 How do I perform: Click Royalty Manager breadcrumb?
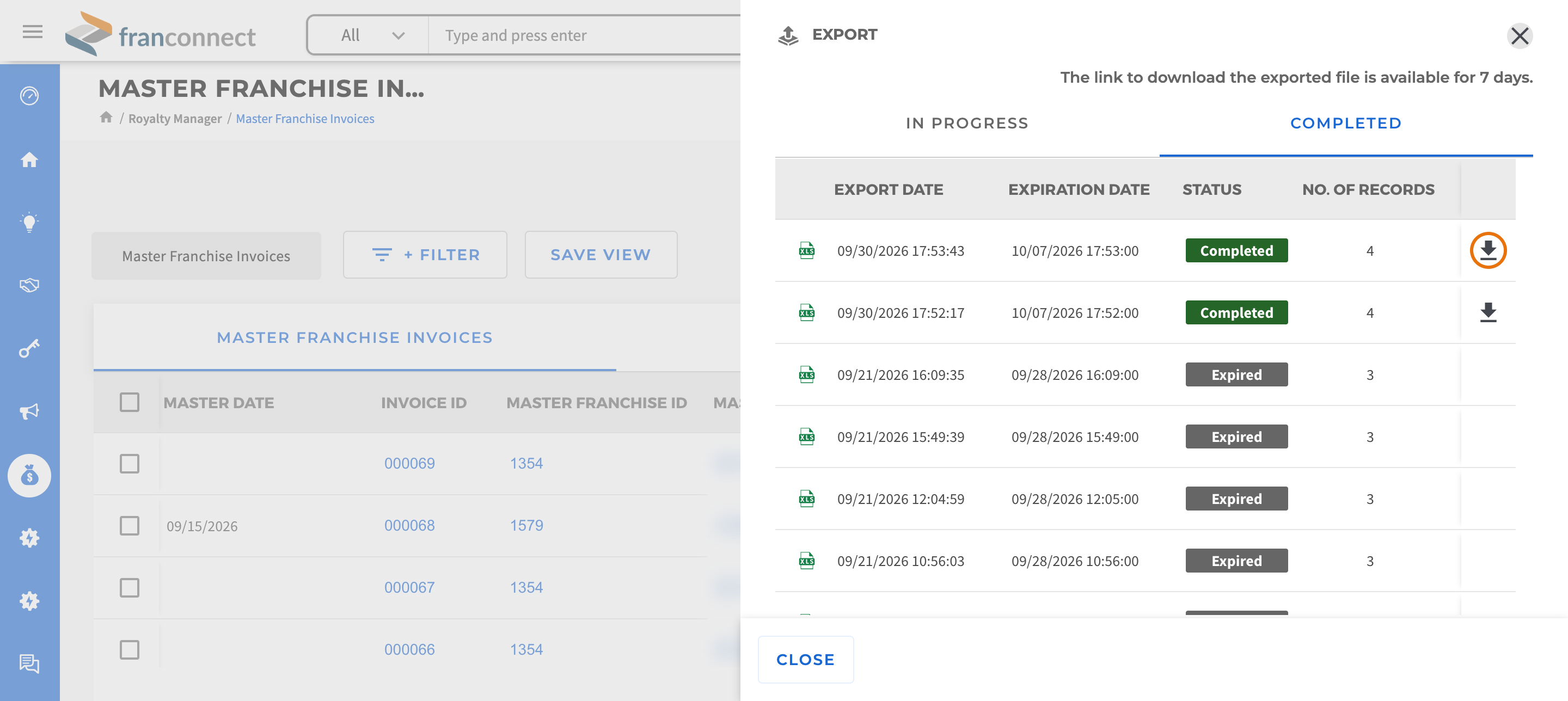(175, 119)
